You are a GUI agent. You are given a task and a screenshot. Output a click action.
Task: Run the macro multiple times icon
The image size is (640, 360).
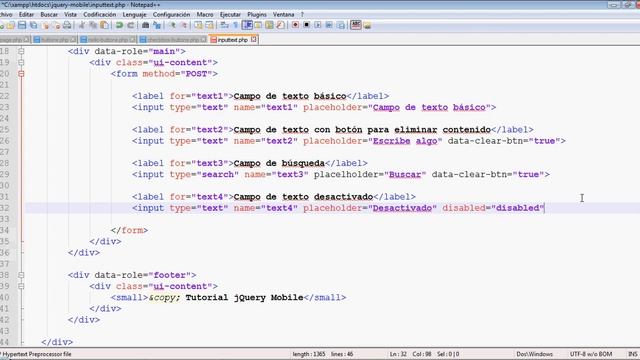click(x=329, y=25)
